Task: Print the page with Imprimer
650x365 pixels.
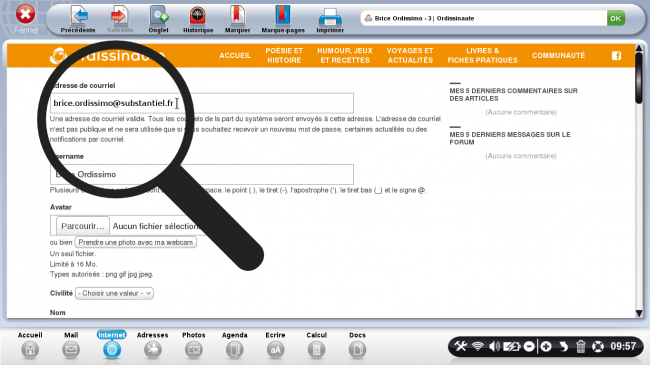Action: pyautogui.click(x=330, y=19)
